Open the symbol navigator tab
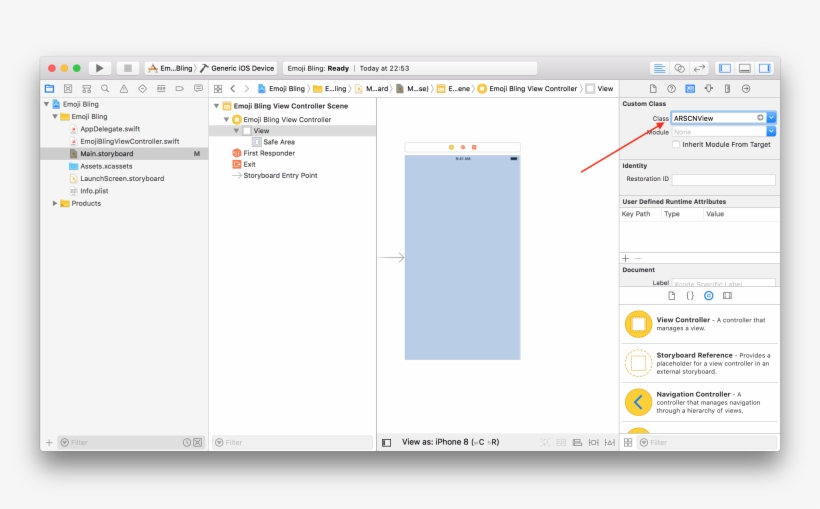 pos(87,88)
